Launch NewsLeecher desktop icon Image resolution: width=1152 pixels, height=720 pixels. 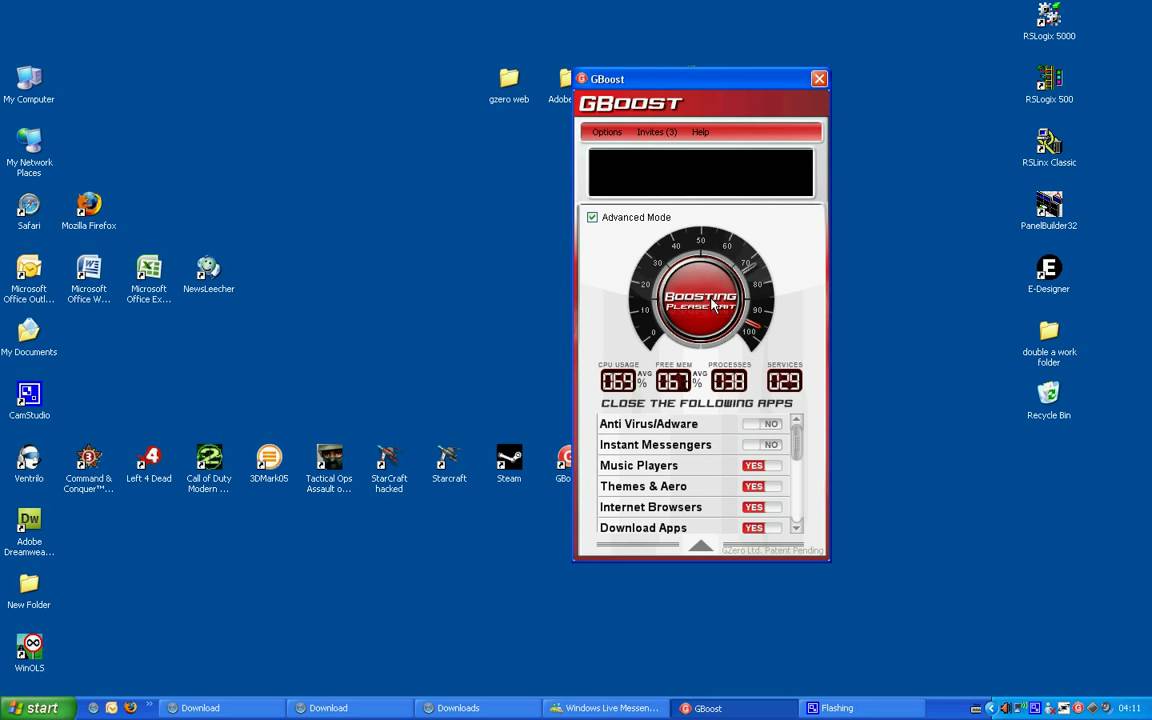pyautogui.click(x=209, y=274)
